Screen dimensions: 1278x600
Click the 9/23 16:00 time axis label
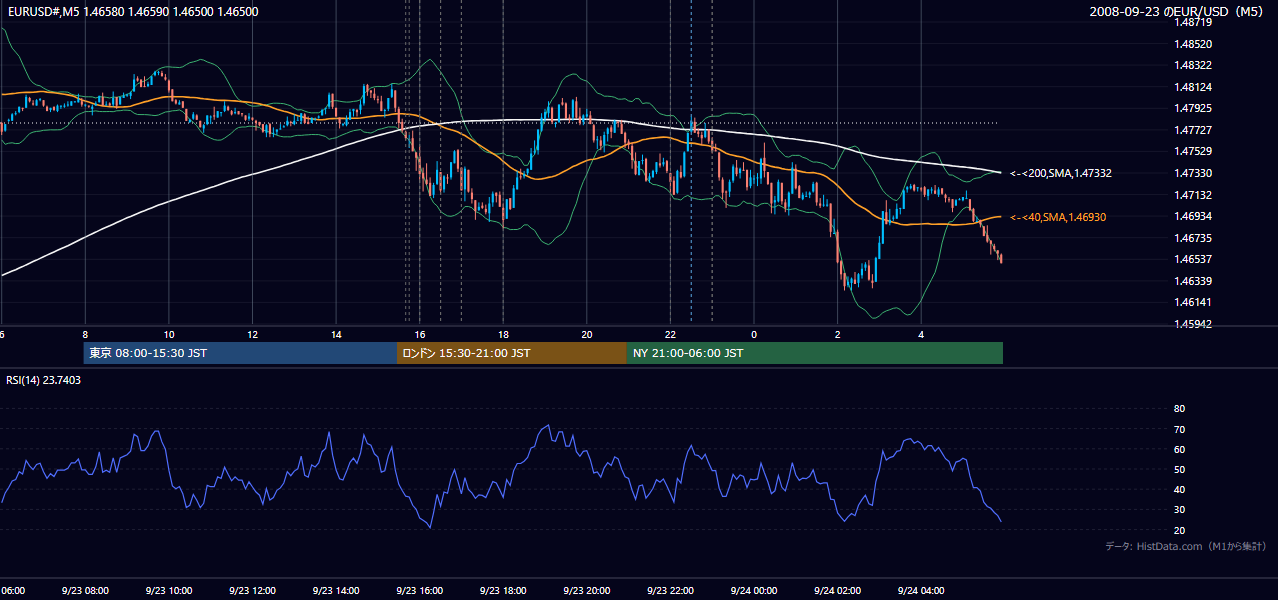click(419, 591)
